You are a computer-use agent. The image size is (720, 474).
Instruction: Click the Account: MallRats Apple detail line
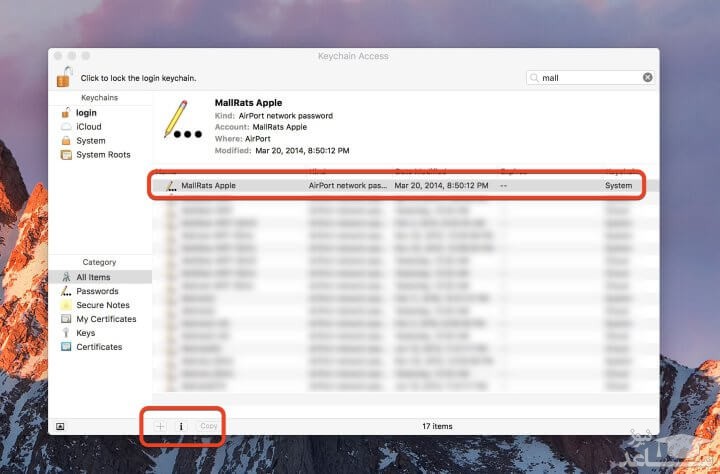[261, 127]
